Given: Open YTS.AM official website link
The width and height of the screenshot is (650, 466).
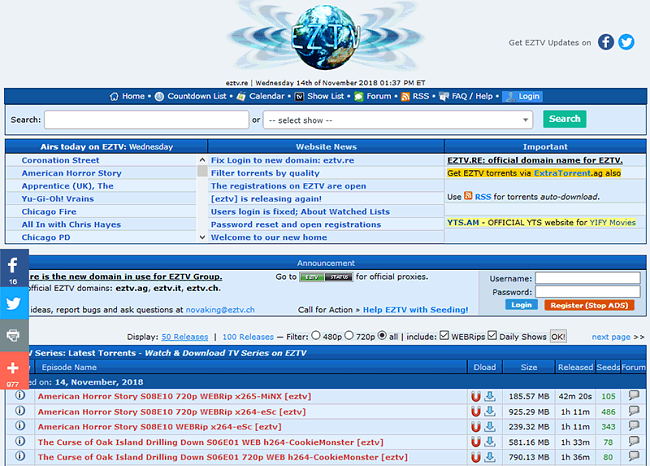Looking at the screenshot, I should (x=463, y=222).
